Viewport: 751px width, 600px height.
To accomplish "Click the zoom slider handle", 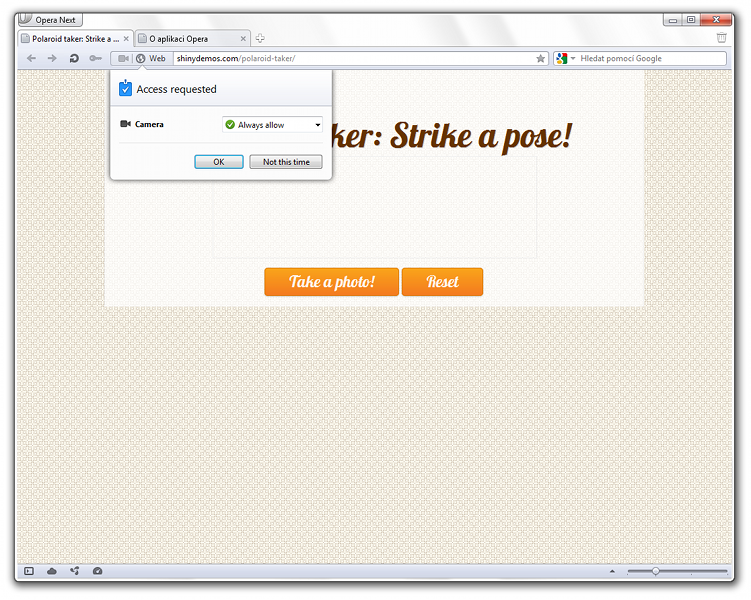I will coord(656,571).
